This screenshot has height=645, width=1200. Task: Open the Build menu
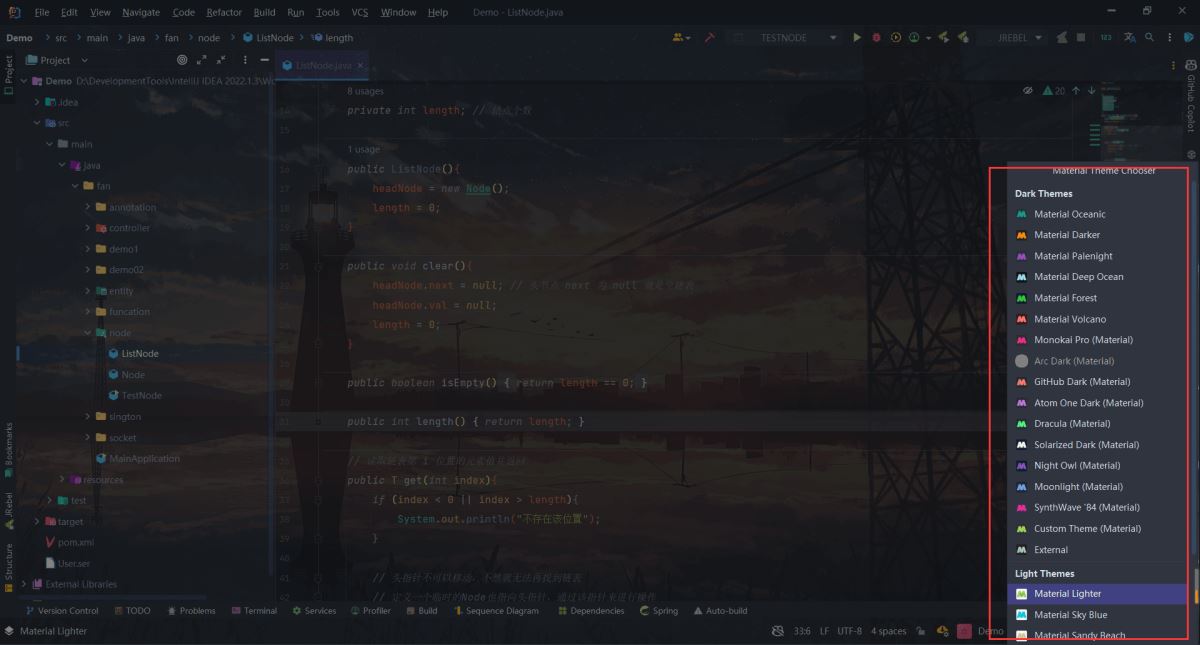(x=264, y=12)
